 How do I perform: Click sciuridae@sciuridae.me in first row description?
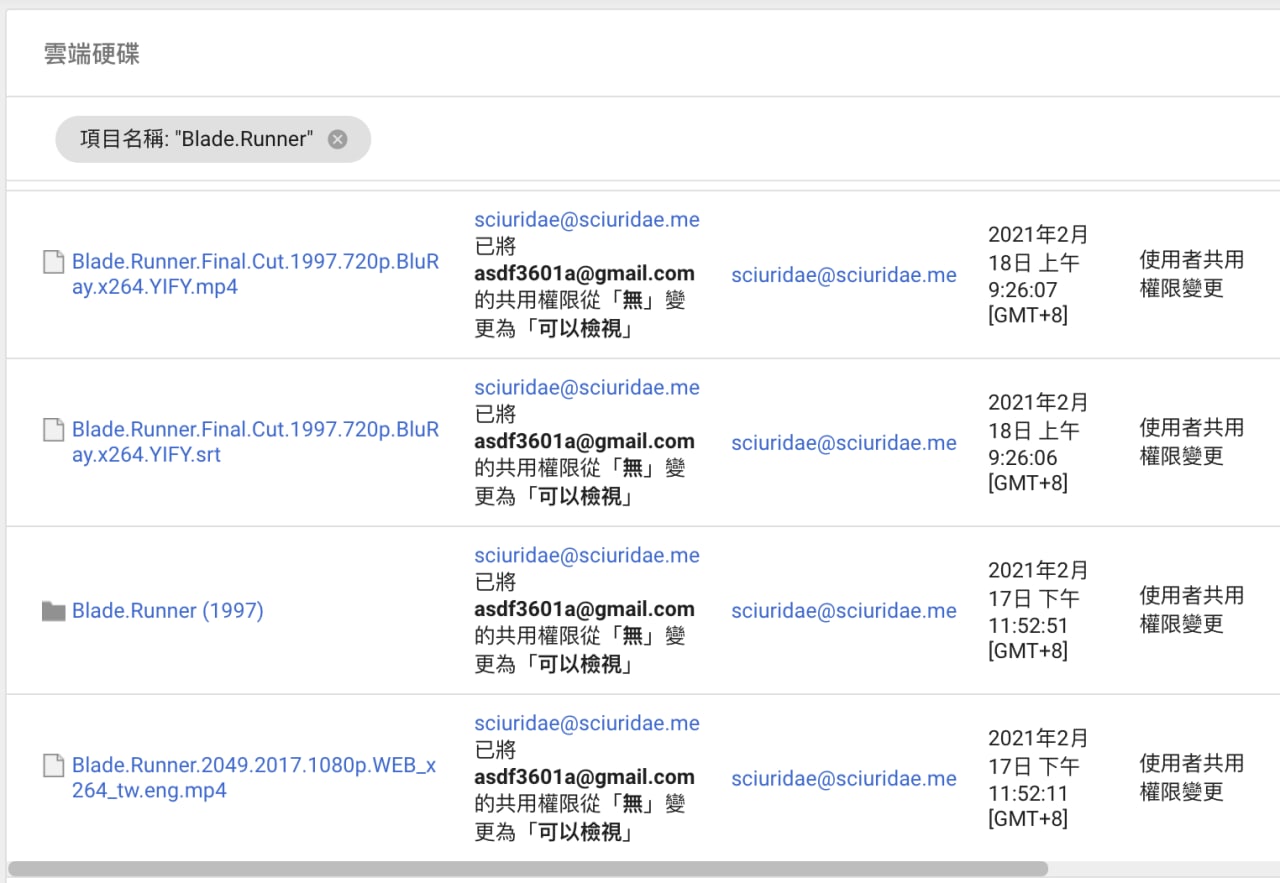pyautogui.click(x=587, y=219)
